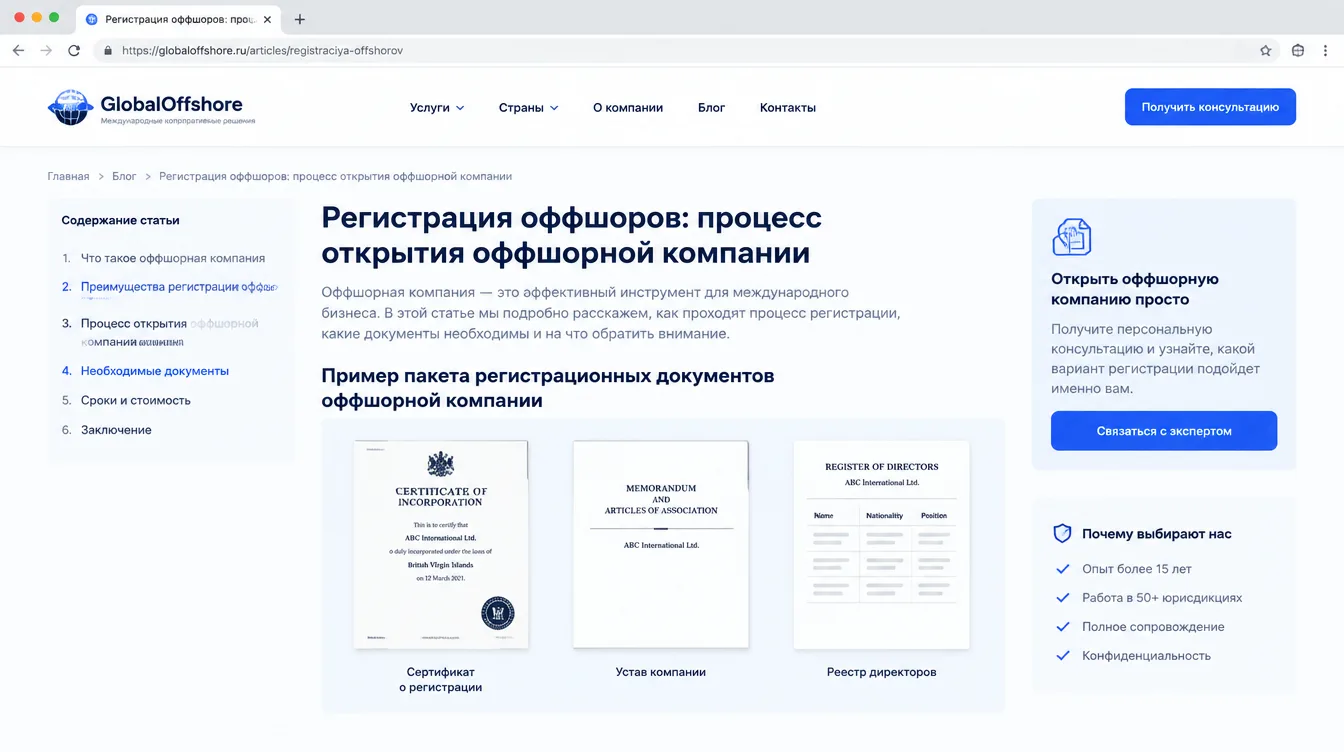Open the Register of Directors thumbnail
The height and width of the screenshot is (752, 1344).
click(x=881, y=545)
